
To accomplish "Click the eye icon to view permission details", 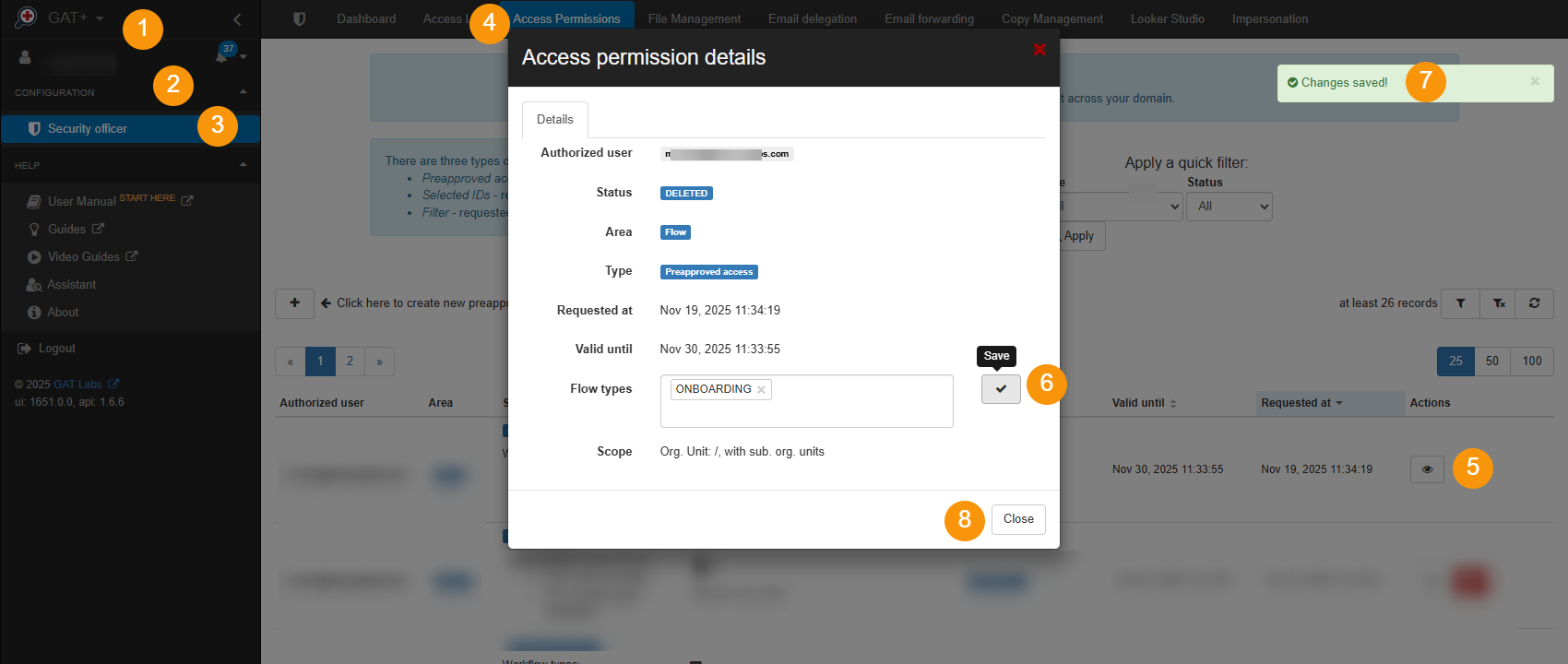I will pos(1427,469).
